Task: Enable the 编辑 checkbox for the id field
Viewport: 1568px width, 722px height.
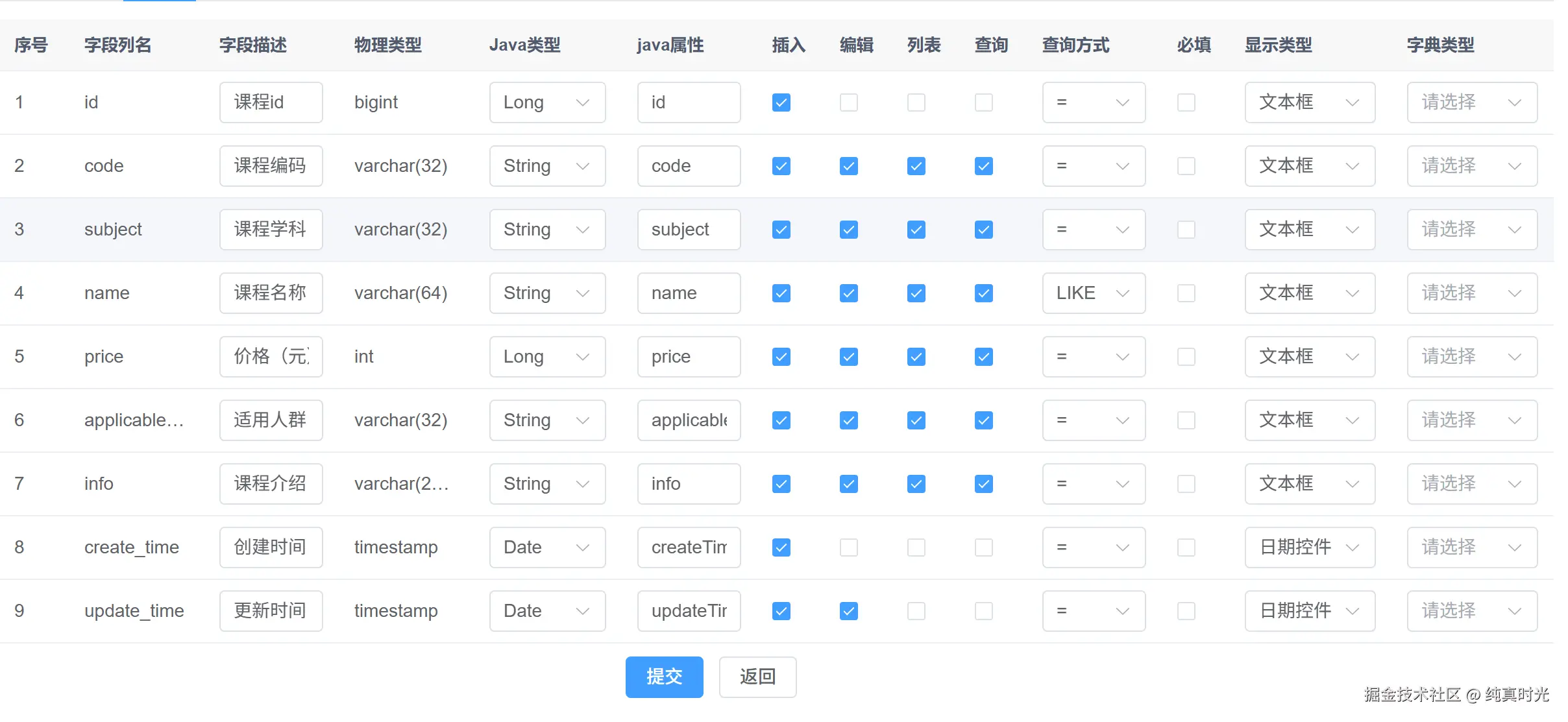Action: pyautogui.click(x=848, y=102)
